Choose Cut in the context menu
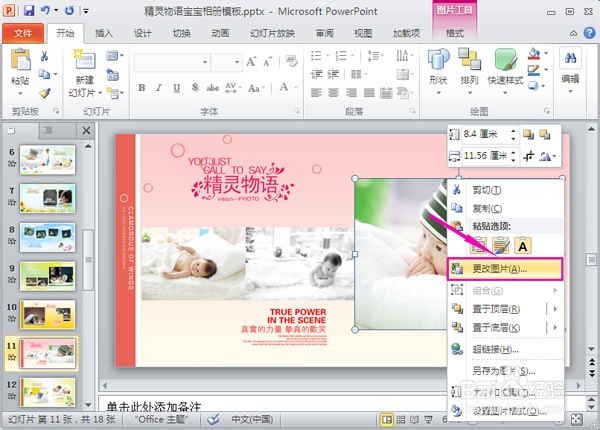The height and width of the screenshot is (430, 600). [x=505, y=190]
